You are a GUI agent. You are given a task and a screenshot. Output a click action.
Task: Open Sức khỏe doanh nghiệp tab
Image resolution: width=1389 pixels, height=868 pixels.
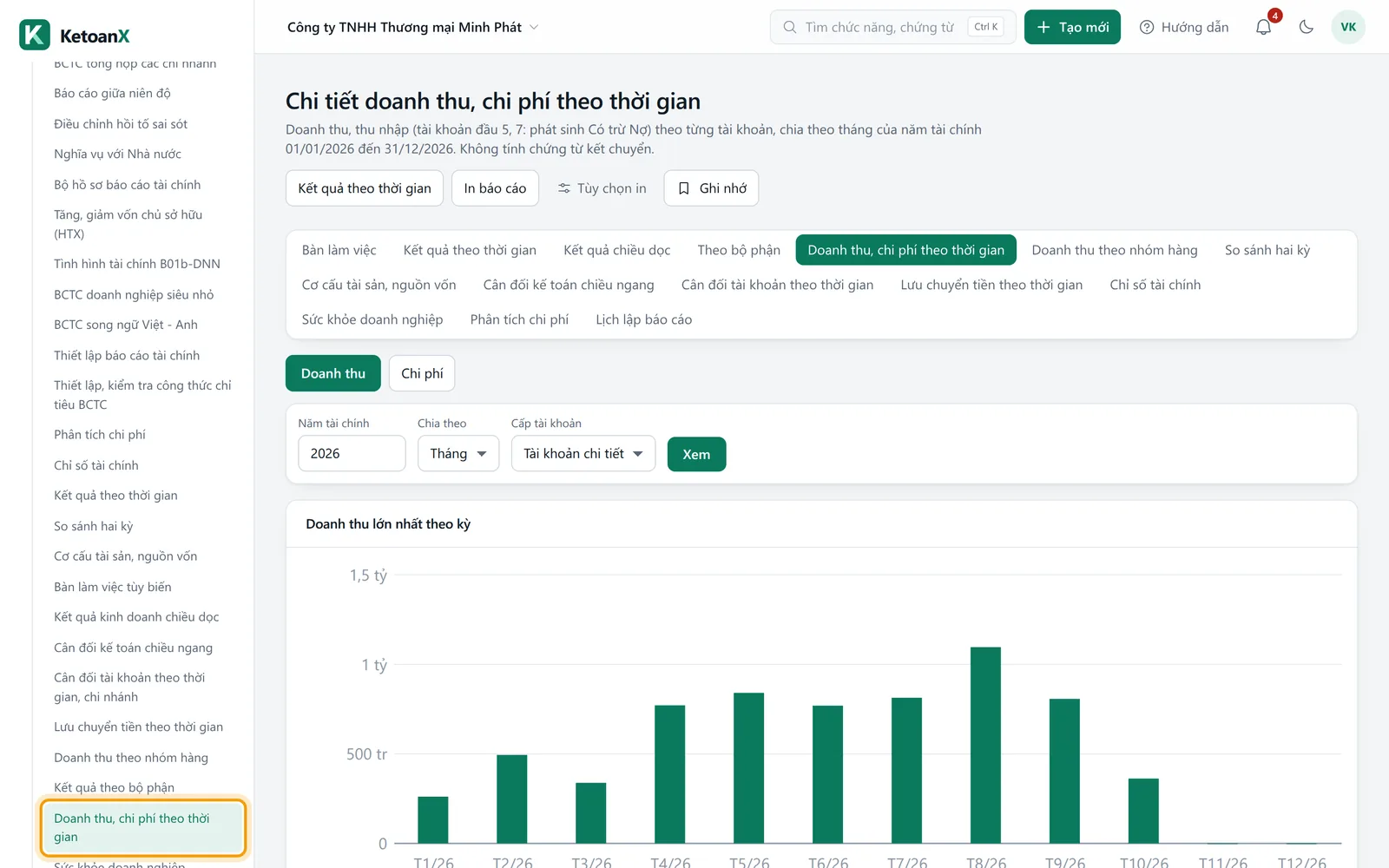372,319
